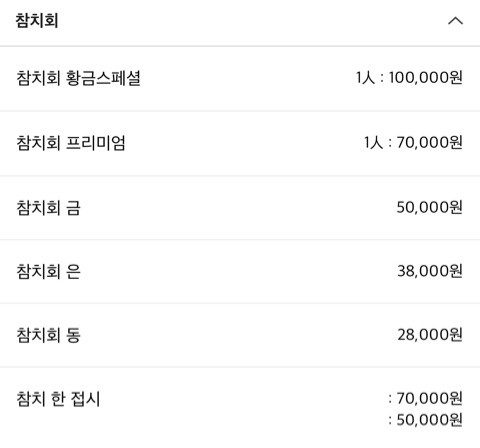
Task: Click the 접시 word in last item
Action: pyautogui.click(x=86, y=399)
